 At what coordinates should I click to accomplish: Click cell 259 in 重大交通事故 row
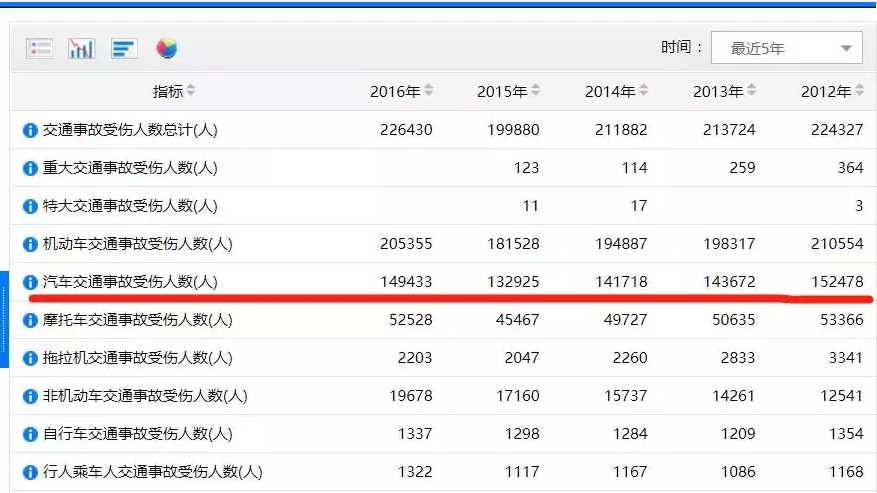tap(742, 168)
